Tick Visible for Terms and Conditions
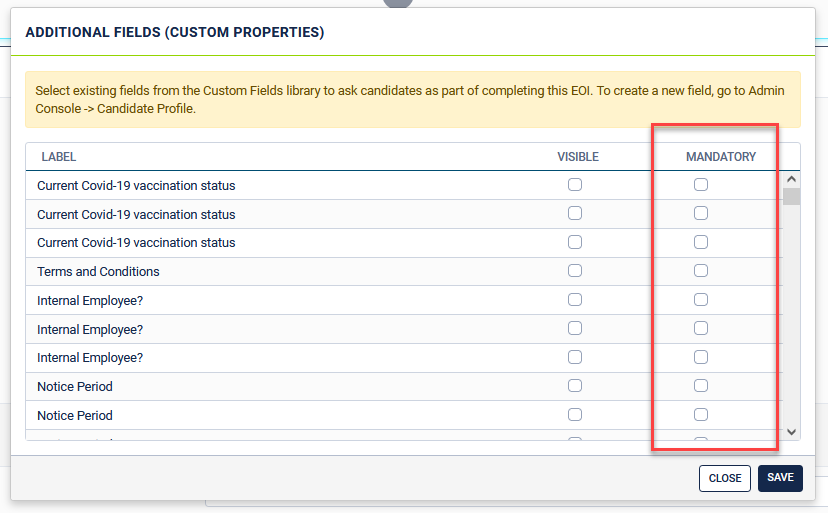828x513 pixels. (x=575, y=271)
